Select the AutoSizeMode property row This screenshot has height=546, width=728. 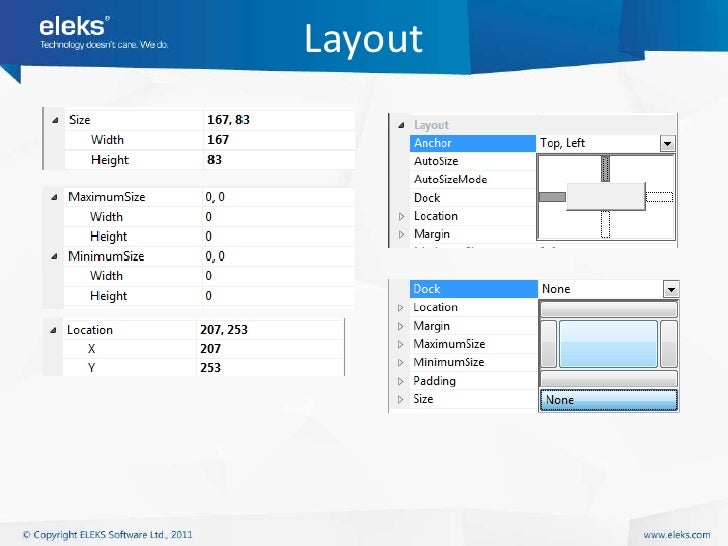click(473, 180)
